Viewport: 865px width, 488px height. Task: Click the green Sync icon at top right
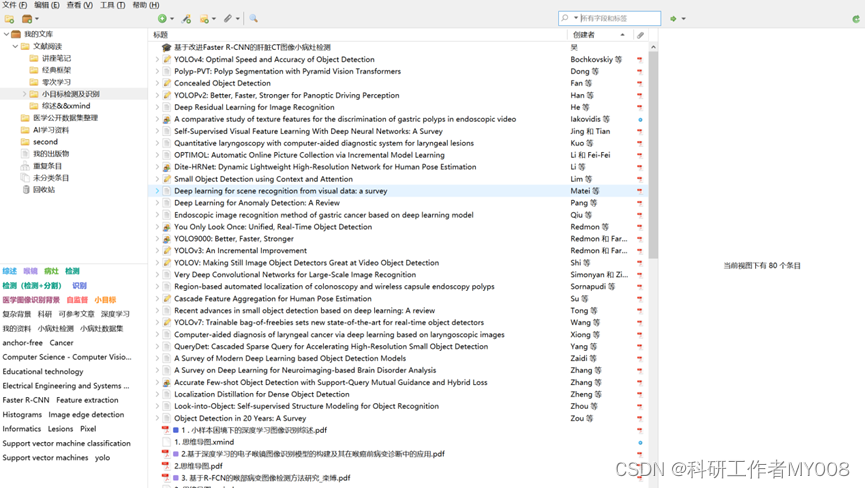pyautogui.click(x=856, y=19)
